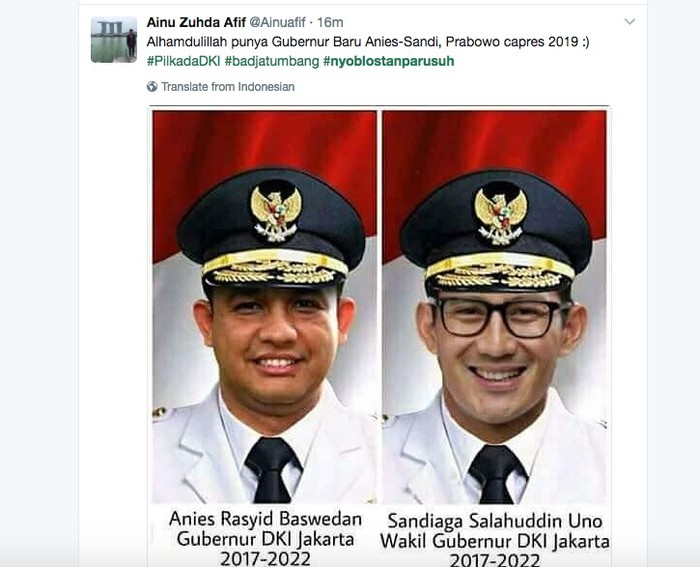Click the tweet text about Gubernur Baru

[368, 42]
